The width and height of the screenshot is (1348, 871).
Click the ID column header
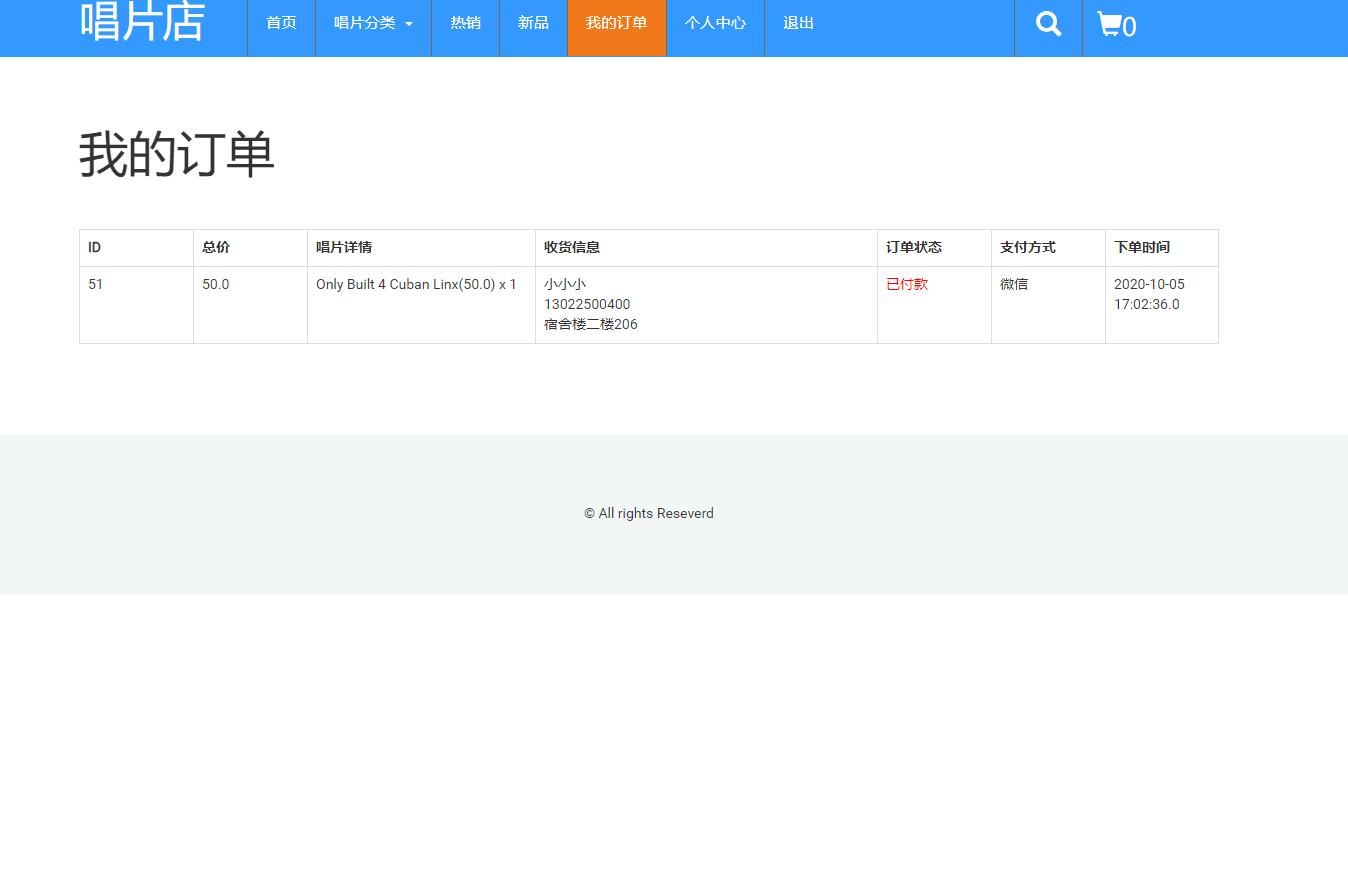pyautogui.click(x=94, y=247)
